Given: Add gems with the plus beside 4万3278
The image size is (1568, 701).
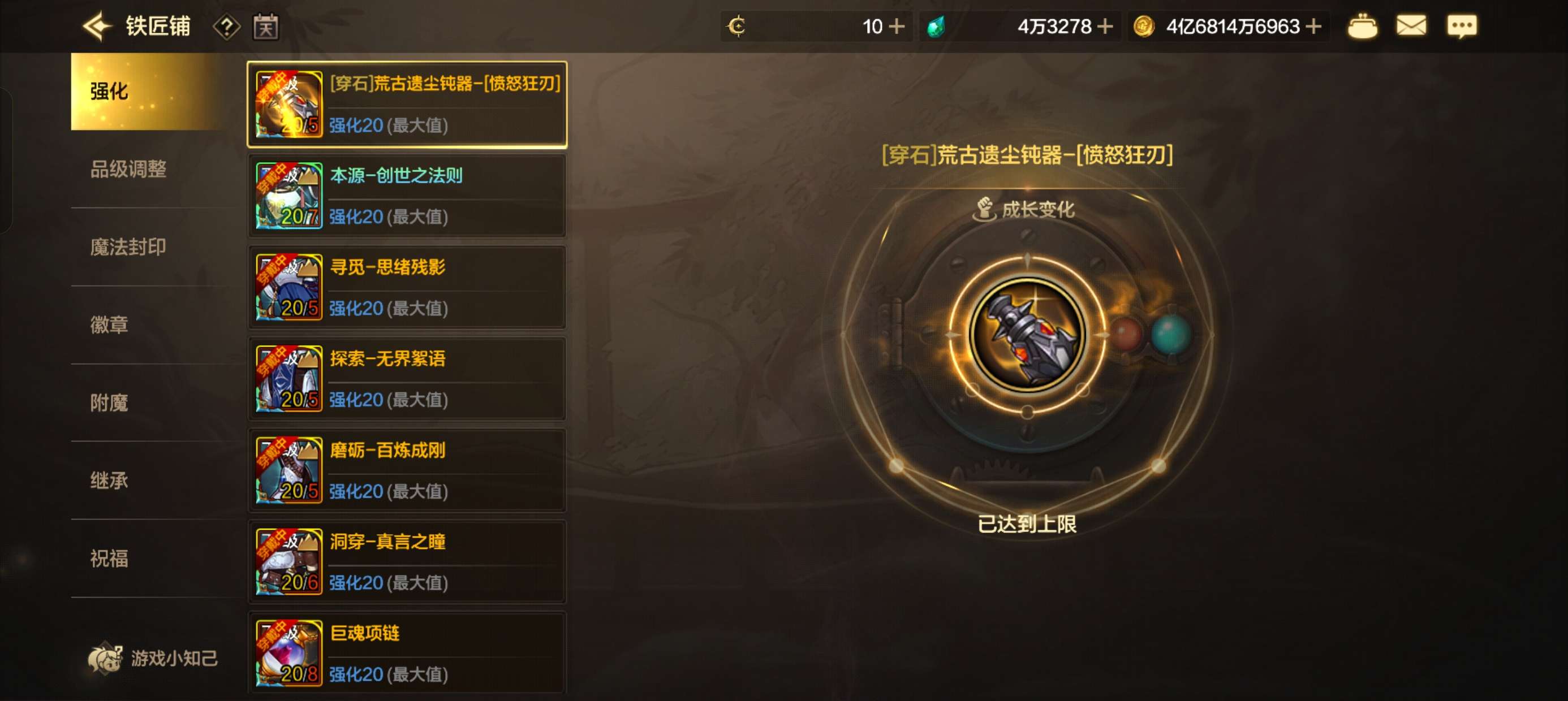Looking at the screenshot, I should 1105,27.
